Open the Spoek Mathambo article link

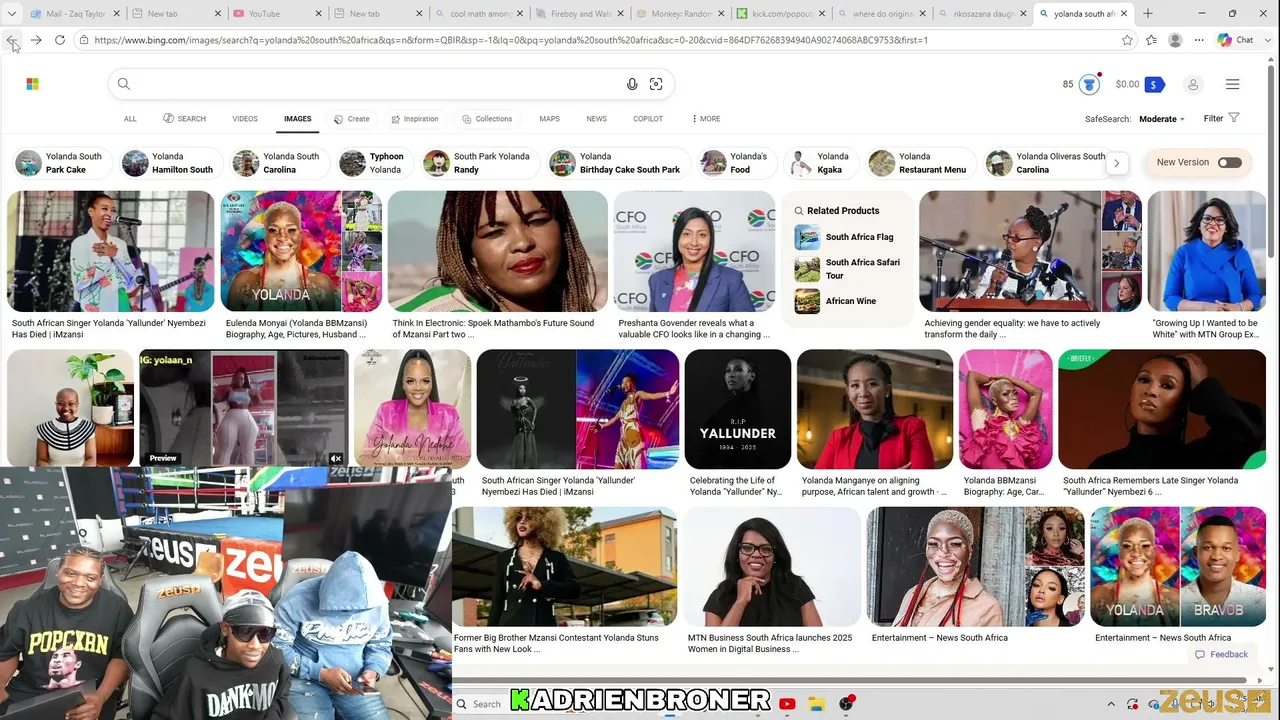[493, 329]
